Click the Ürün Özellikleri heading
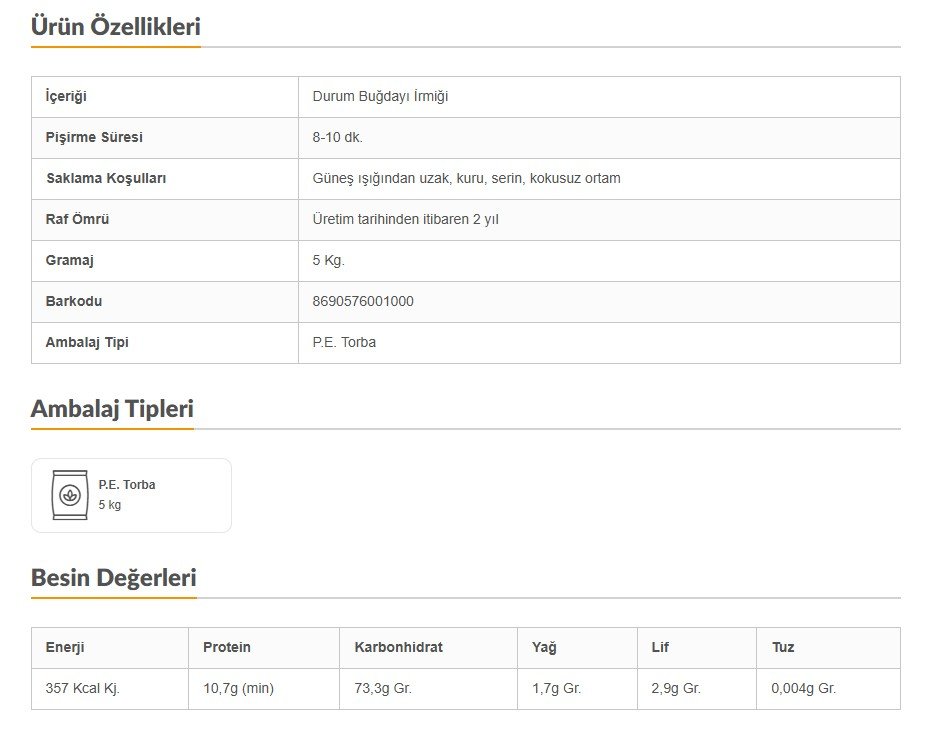 tap(116, 27)
